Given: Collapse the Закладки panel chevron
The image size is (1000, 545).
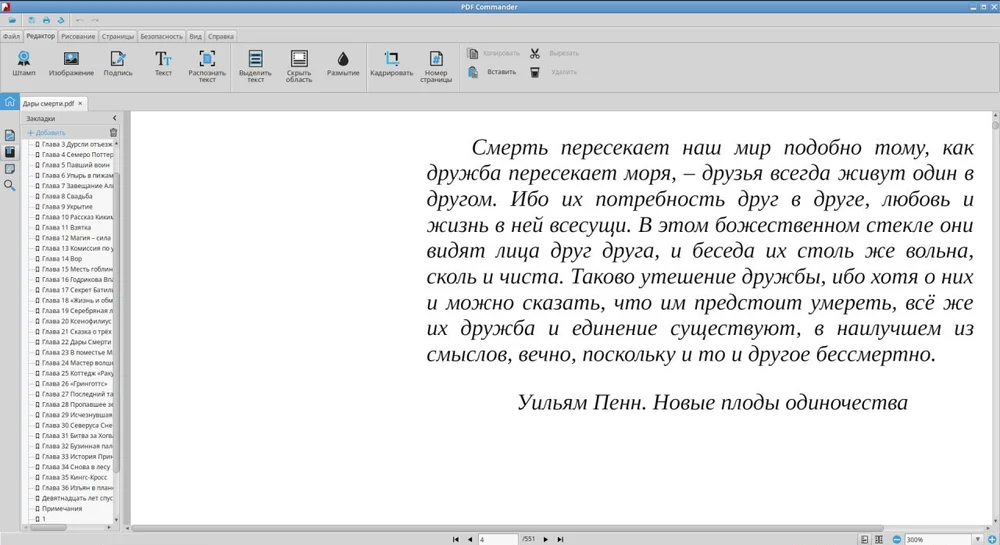Looking at the screenshot, I should [114, 119].
